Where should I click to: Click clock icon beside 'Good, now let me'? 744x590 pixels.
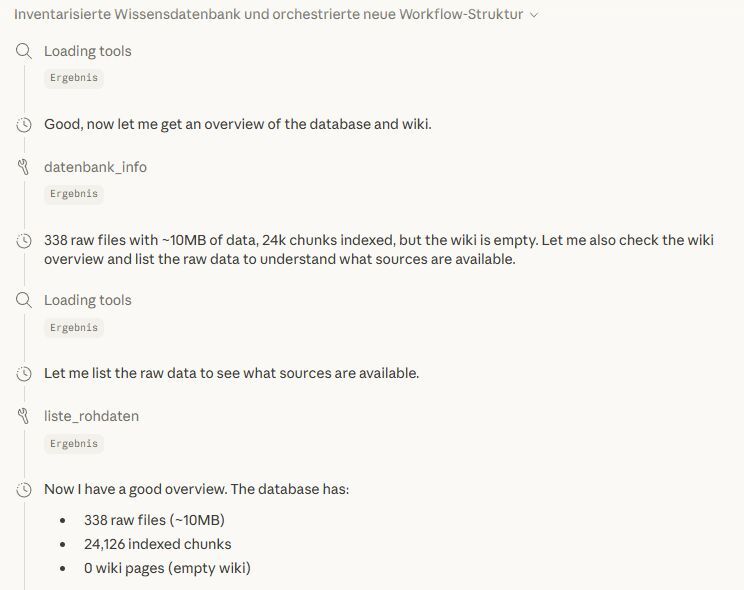(24, 125)
